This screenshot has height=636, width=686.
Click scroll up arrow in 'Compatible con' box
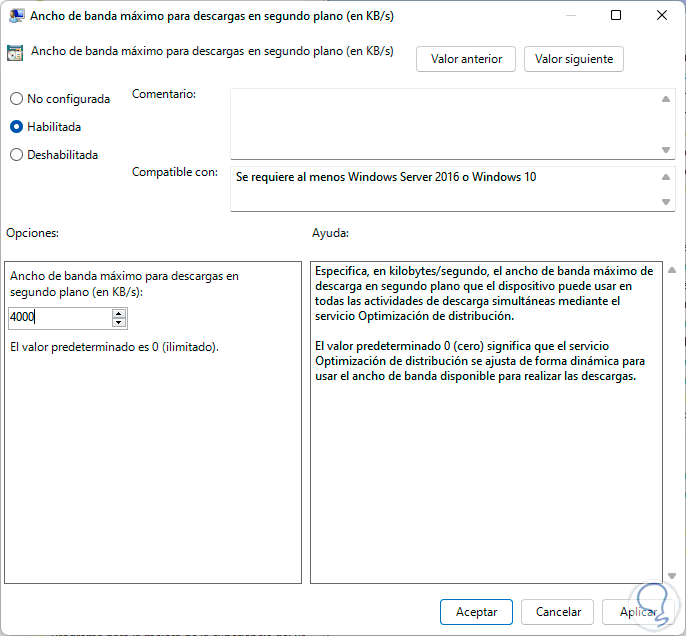point(666,177)
